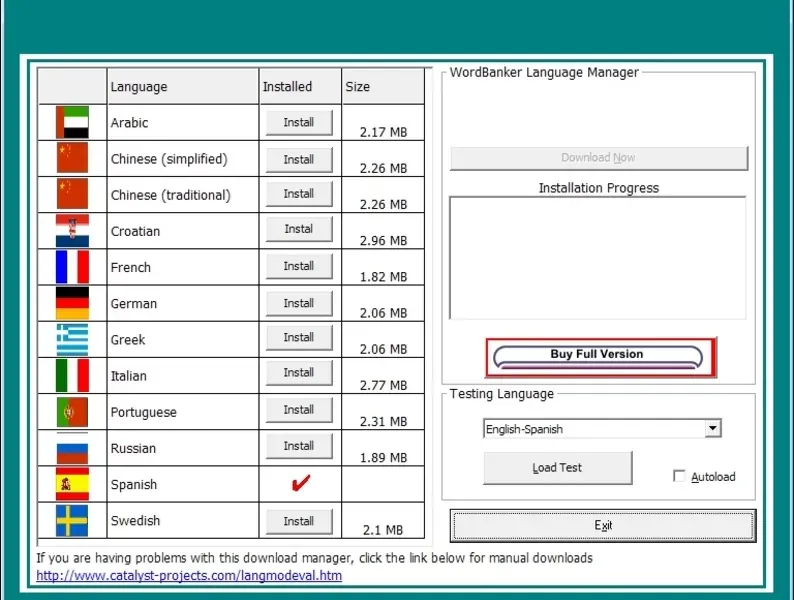Click the French flag icon
Screen dimensions: 794x600
click(x=72, y=267)
